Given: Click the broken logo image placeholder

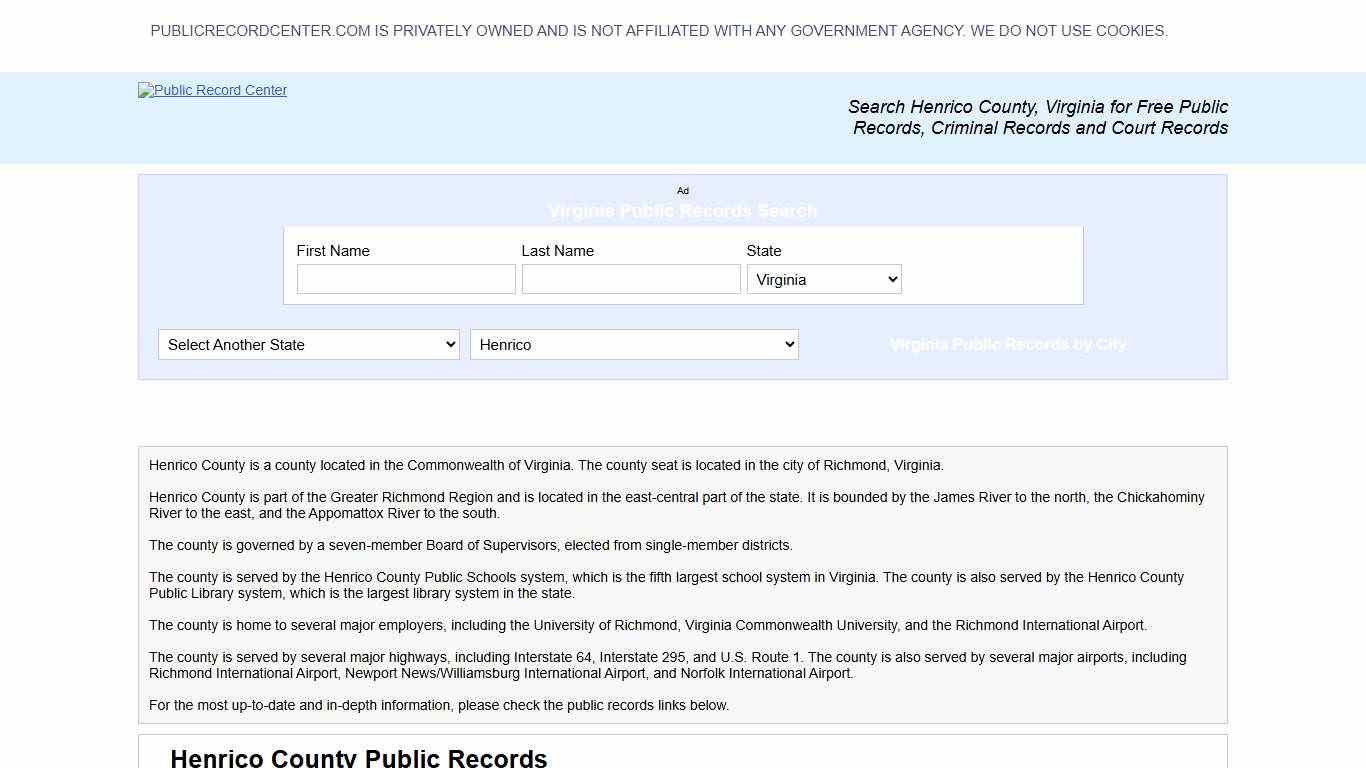Looking at the screenshot, I should pos(212,90).
